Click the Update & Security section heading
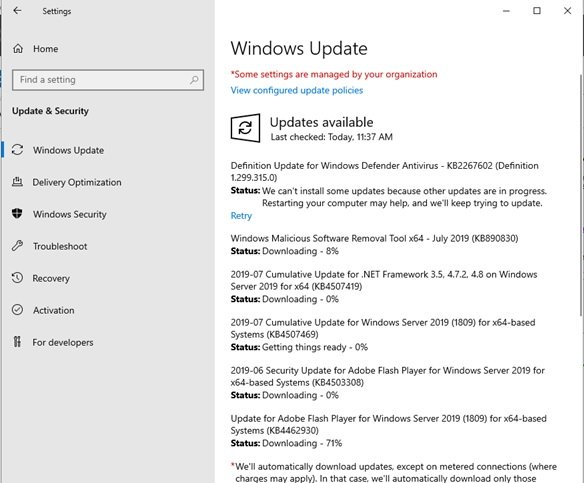Image resolution: width=584 pixels, height=483 pixels. pos(50,111)
